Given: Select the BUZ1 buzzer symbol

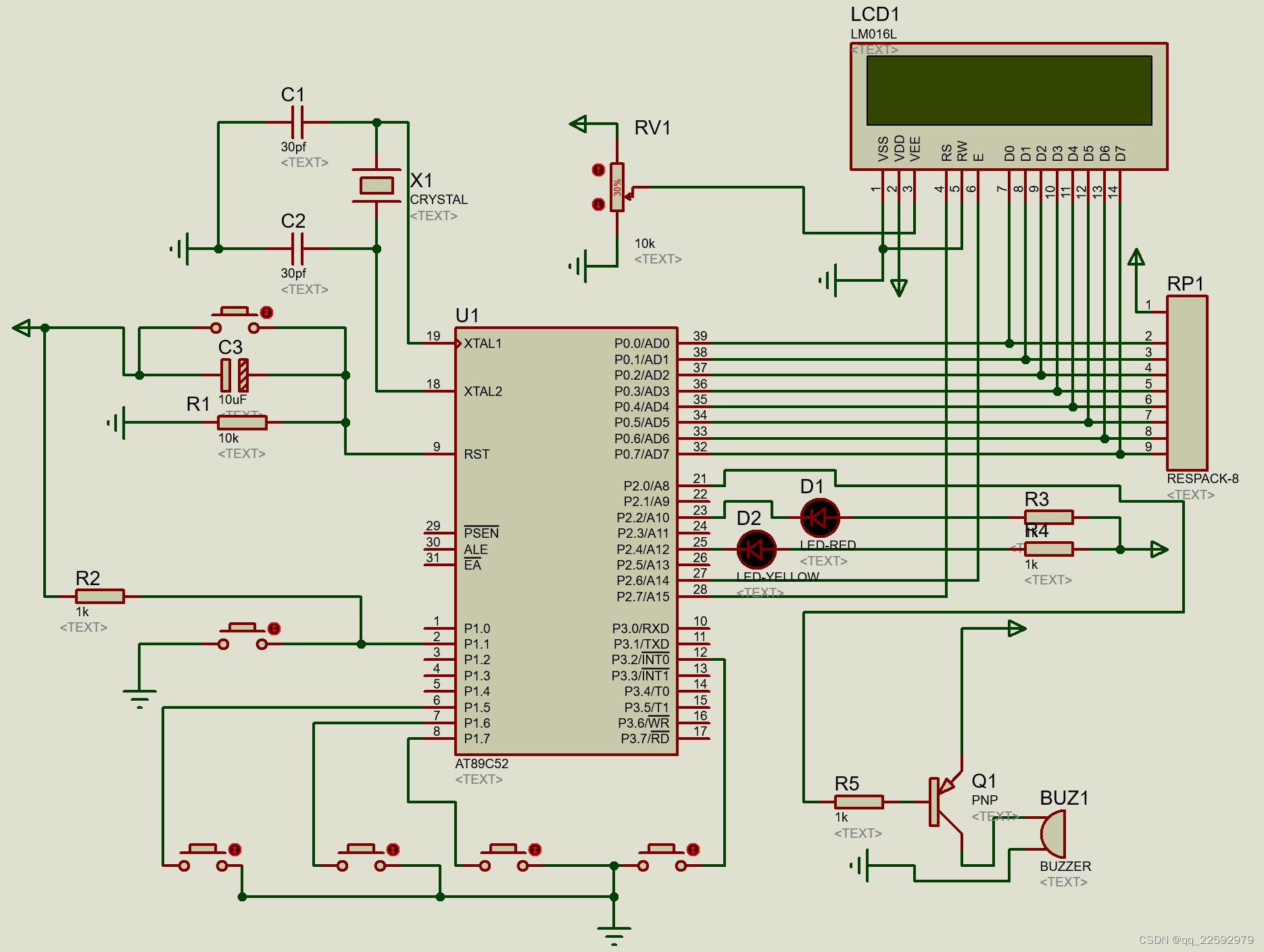Looking at the screenshot, I should click(x=1052, y=834).
